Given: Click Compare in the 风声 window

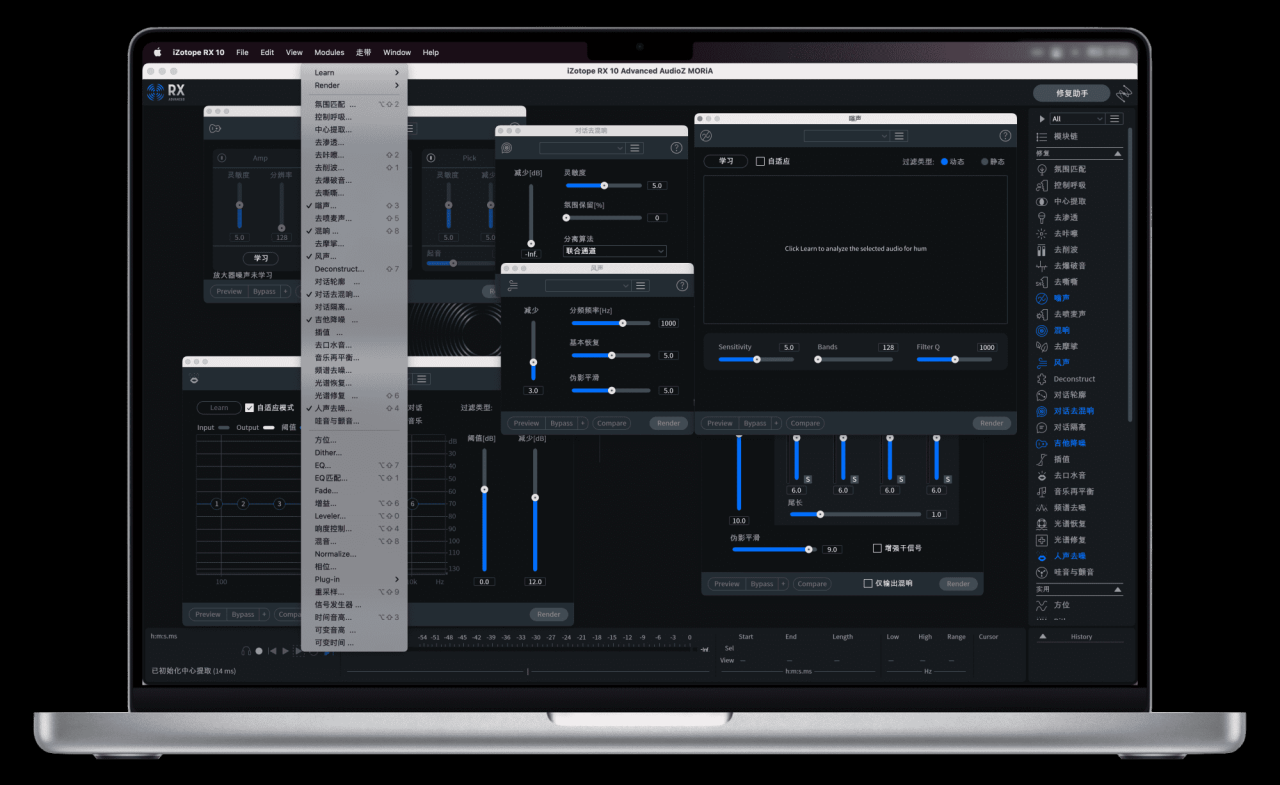Looking at the screenshot, I should pyautogui.click(x=612, y=423).
